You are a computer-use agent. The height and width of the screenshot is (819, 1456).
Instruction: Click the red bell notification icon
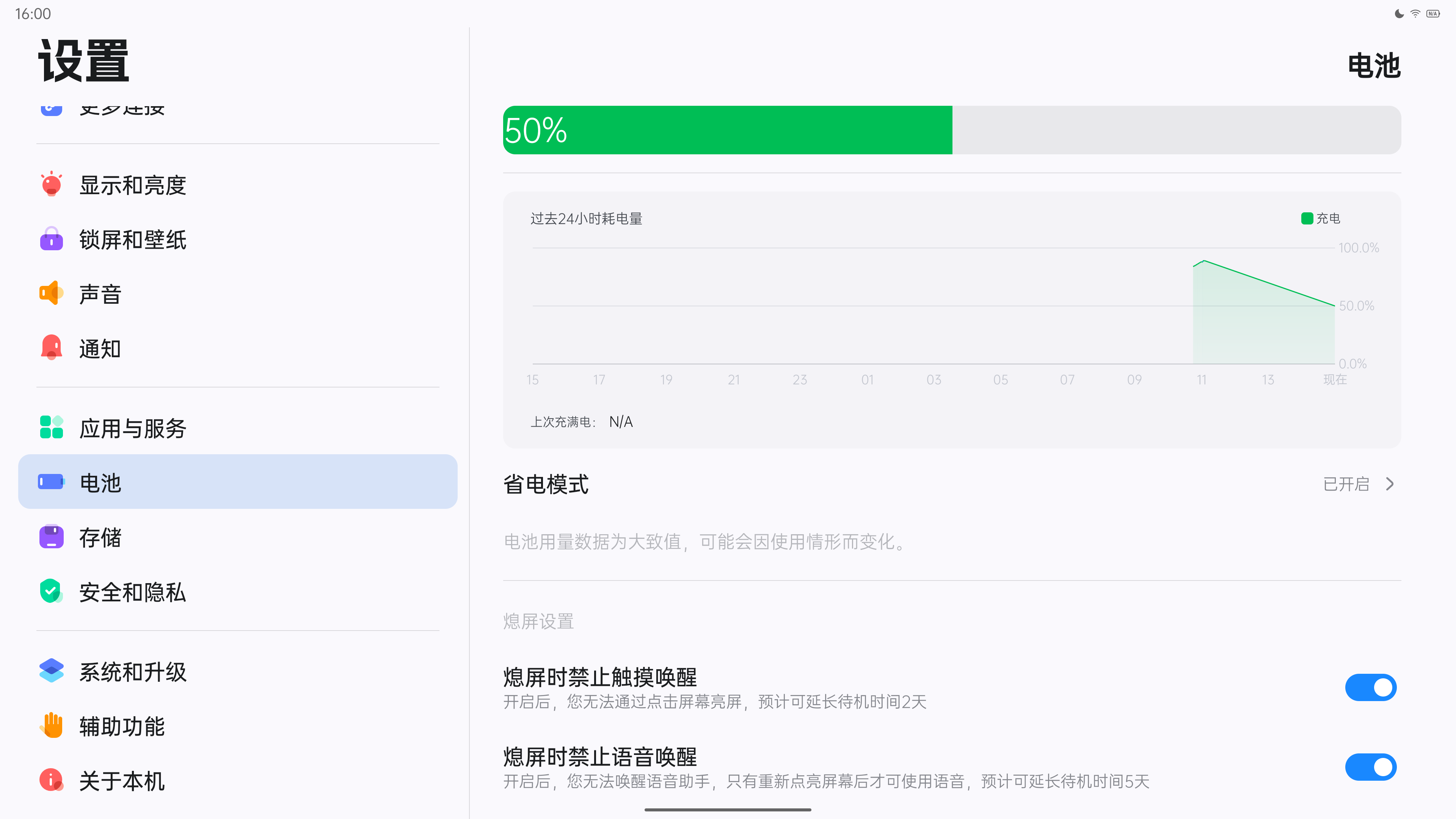point(52,348)
